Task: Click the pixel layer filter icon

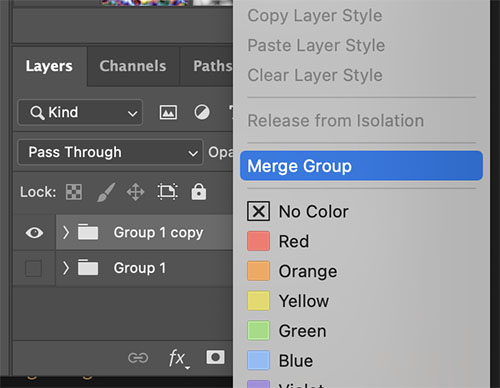Action: (168, 113)
